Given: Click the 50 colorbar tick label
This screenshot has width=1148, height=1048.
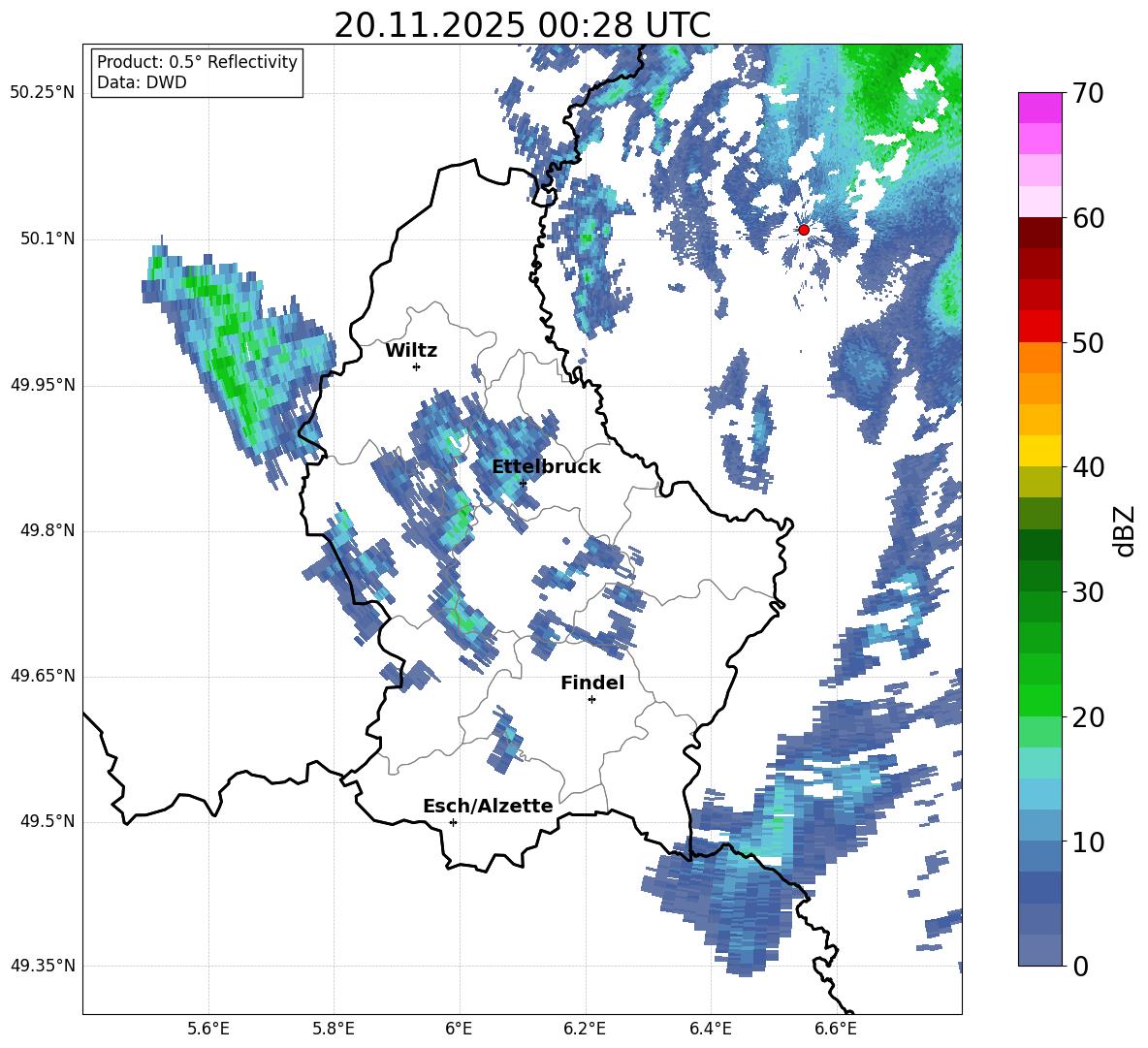Looking at the screenshot, I should [1088, 342].
